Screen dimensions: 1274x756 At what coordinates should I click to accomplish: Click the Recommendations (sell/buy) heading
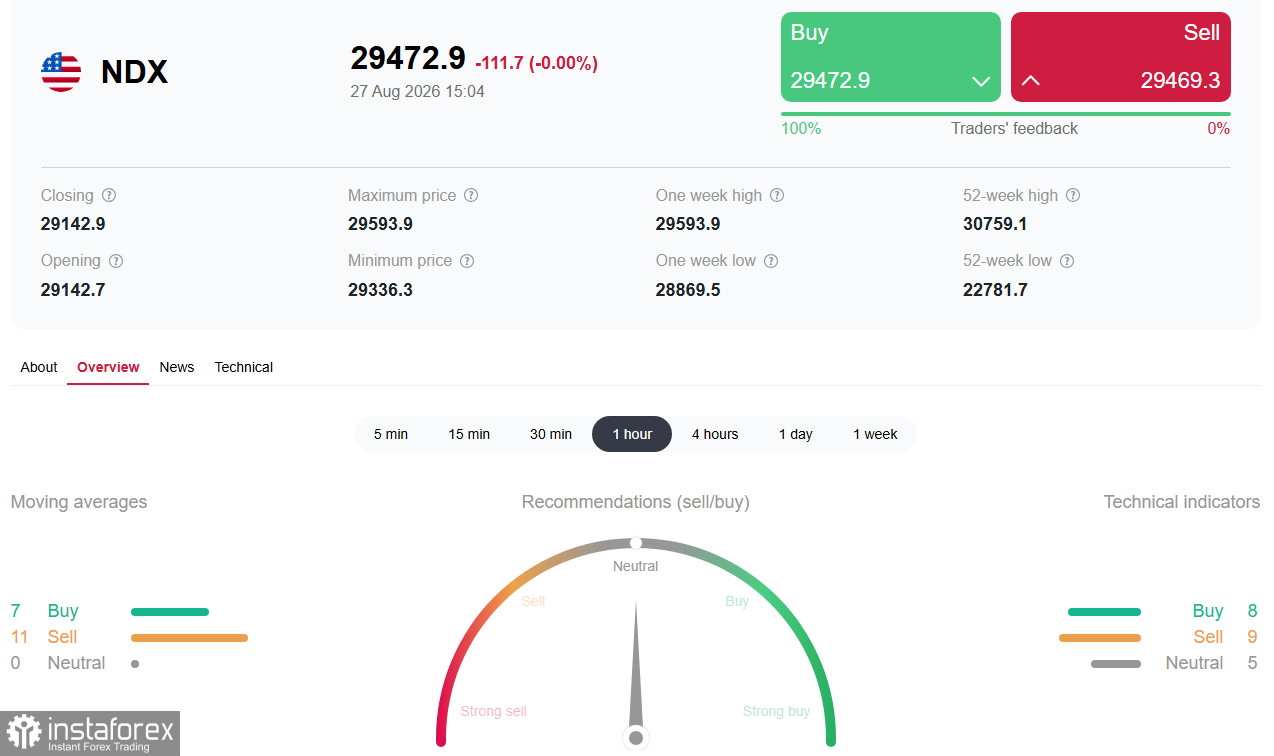[x=636, y=502]
